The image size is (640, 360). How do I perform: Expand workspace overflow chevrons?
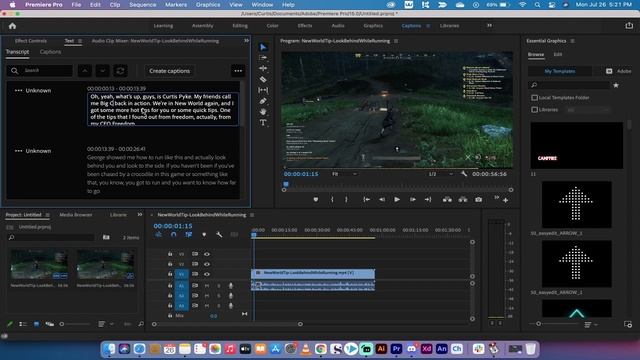click(x=489, y=25)
